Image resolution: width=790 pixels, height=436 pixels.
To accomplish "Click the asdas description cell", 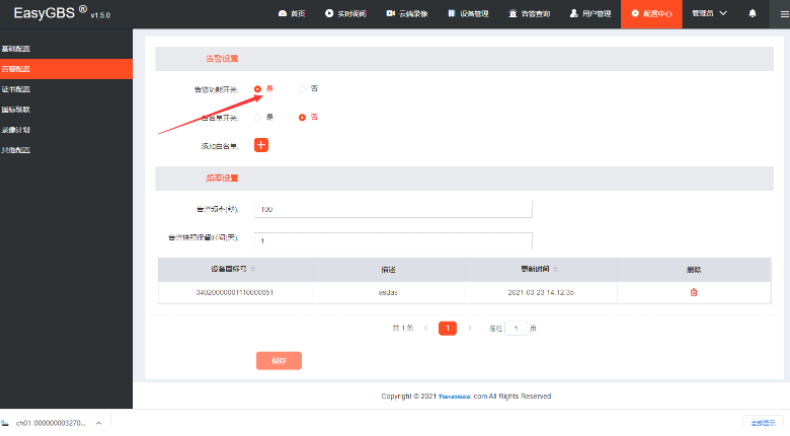I will (x=388, y=292).
